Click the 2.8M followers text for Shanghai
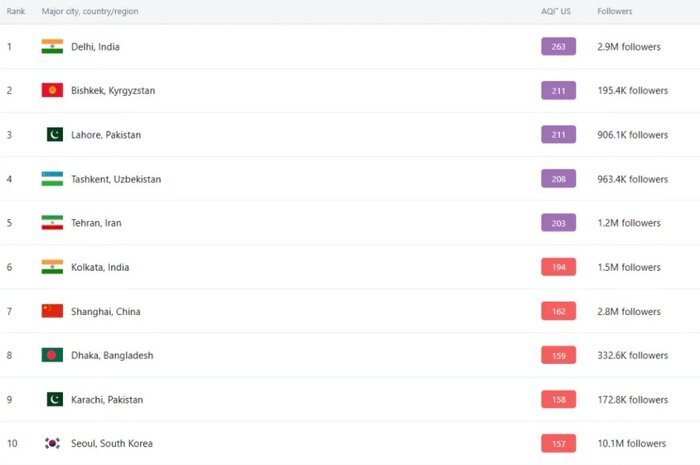This screenshot has width=700, height=465. pyautogui.click(x=629, y=311)
